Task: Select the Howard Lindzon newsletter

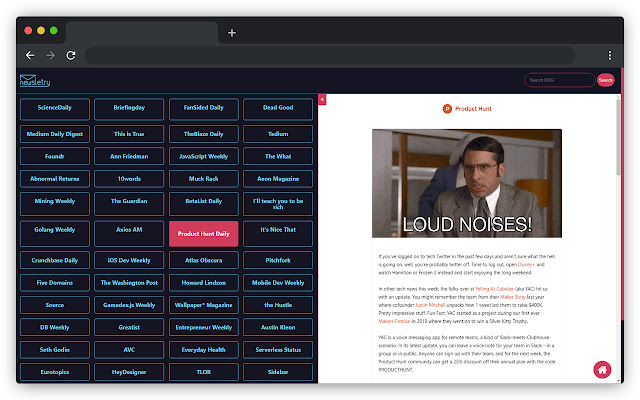Action: (x=204, y=283)
